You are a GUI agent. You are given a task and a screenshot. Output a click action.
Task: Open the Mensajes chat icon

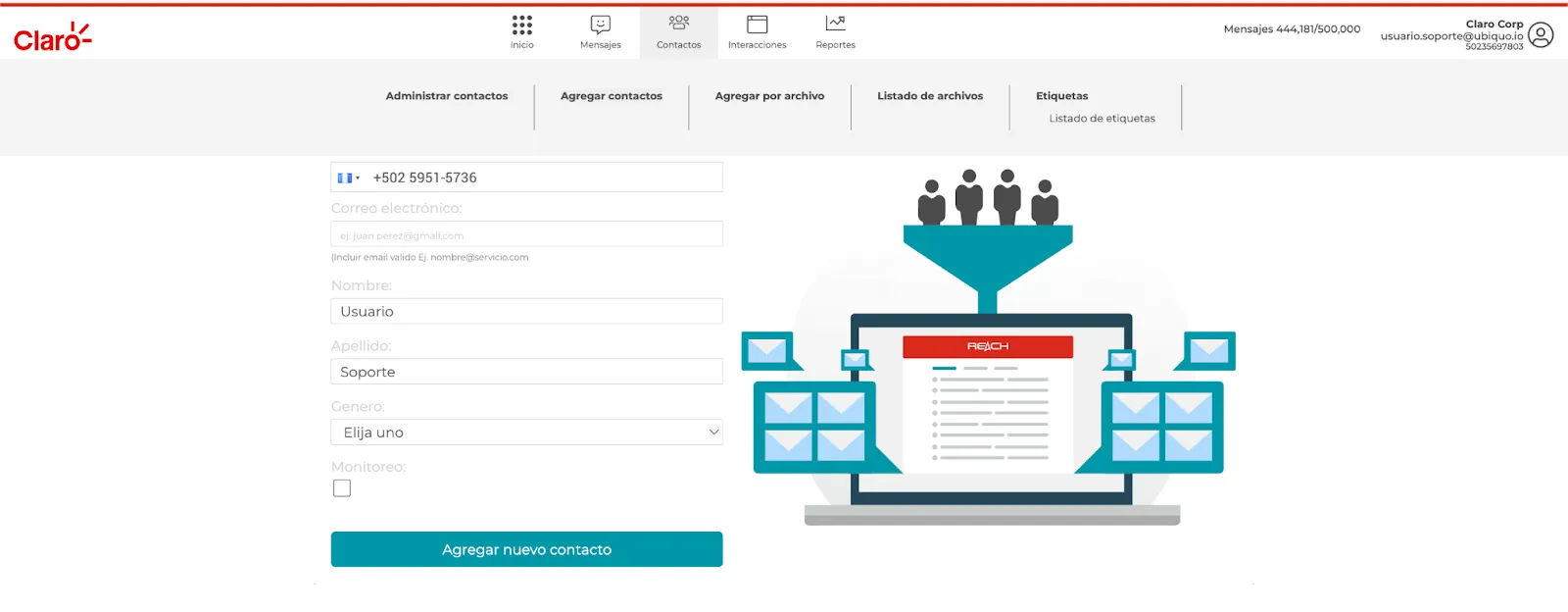pyautogui.click(x=601, y=25)
